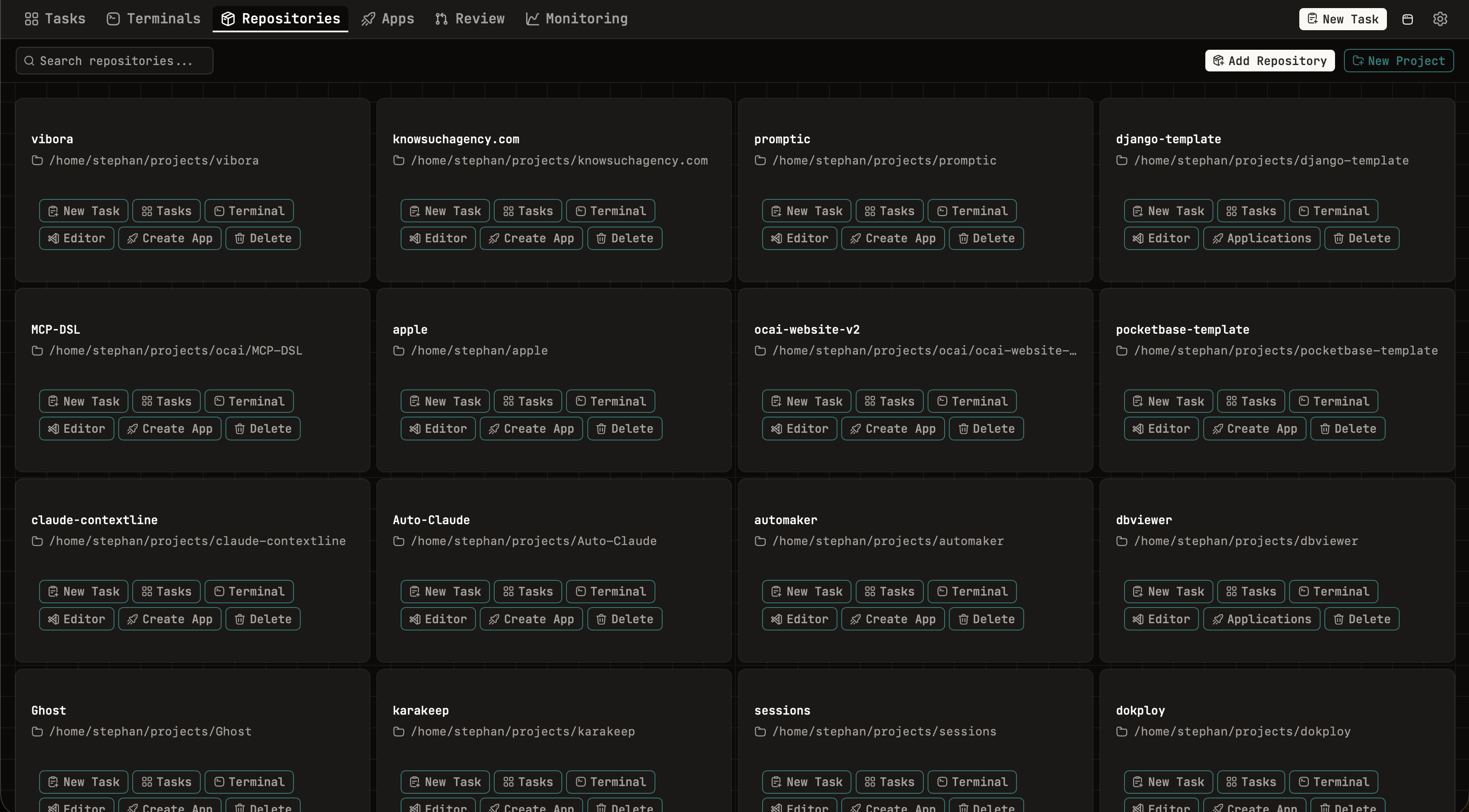Click the top-right New Task button
Image resolution: width=1469 pixels, height=812 pixels.
point(1342,19)
